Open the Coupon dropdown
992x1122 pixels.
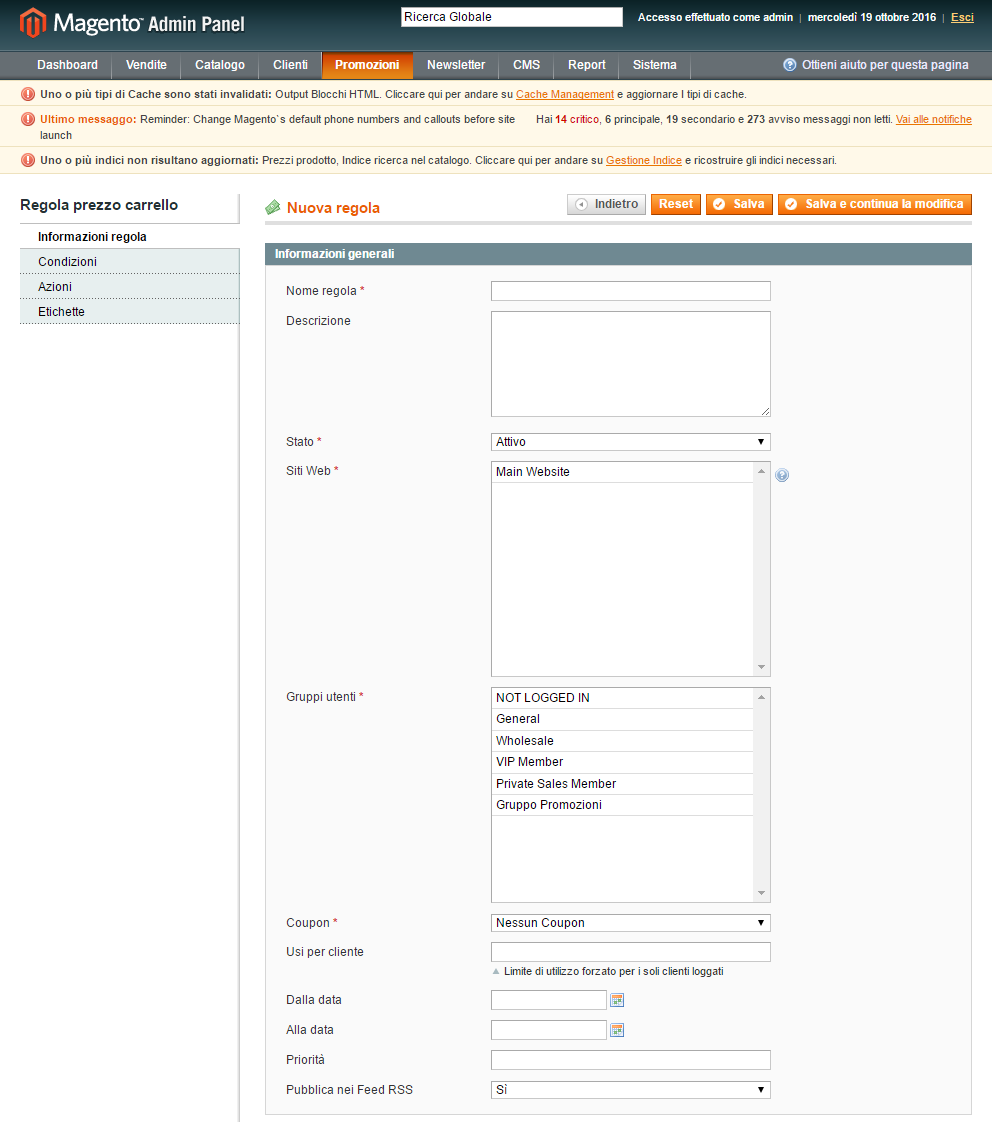click(630, 922)
